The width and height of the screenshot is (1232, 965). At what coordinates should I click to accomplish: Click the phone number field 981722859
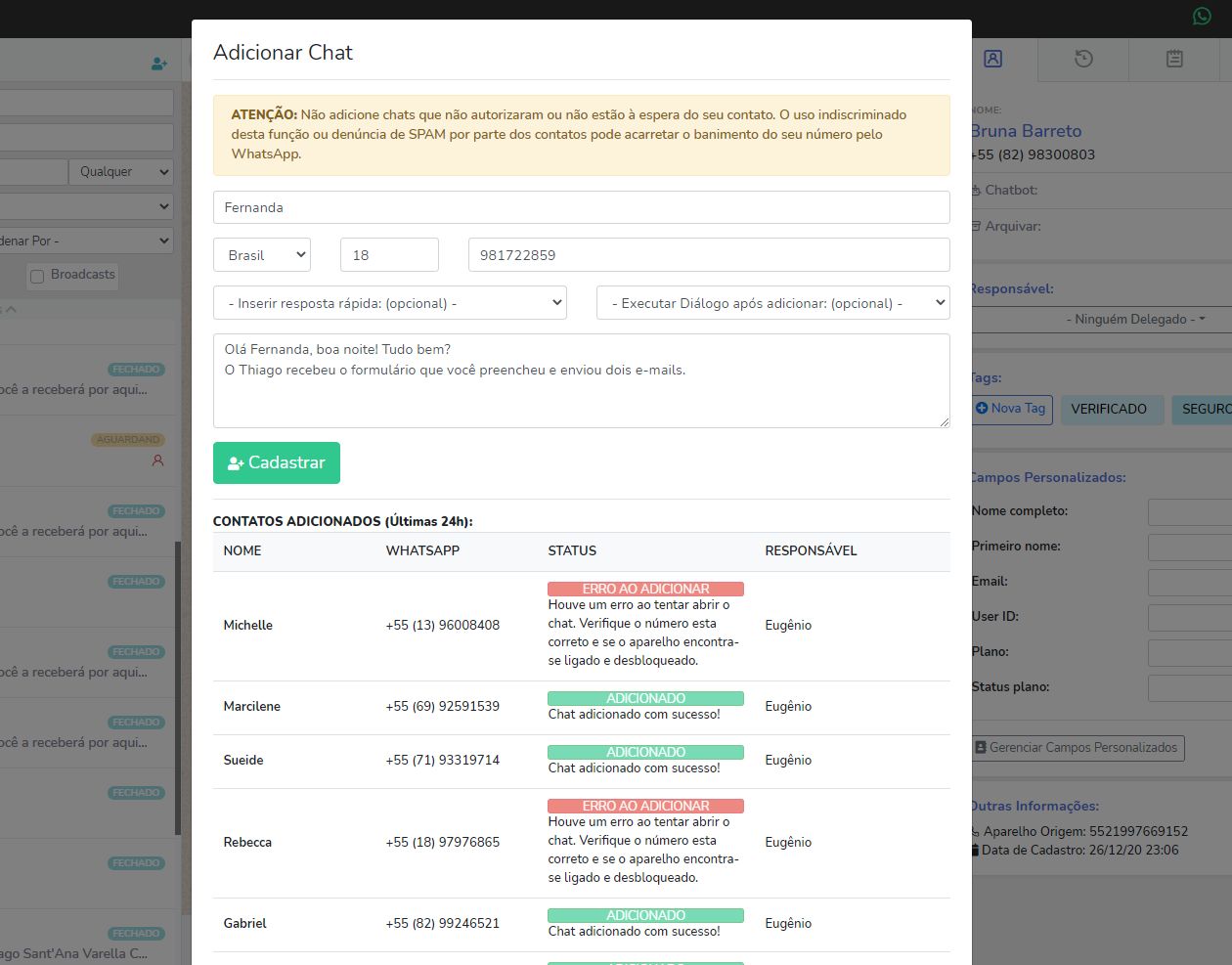point(708,255)
